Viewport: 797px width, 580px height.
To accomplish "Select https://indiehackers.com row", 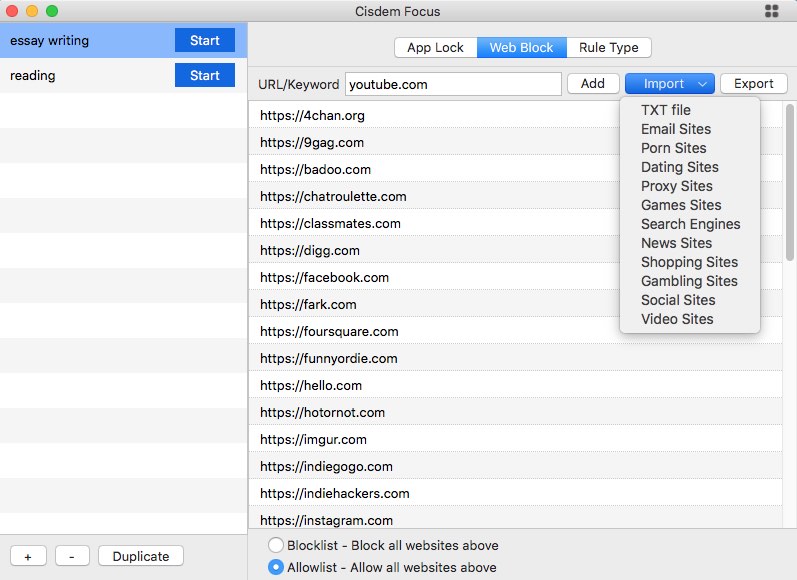I will point(515,493).
